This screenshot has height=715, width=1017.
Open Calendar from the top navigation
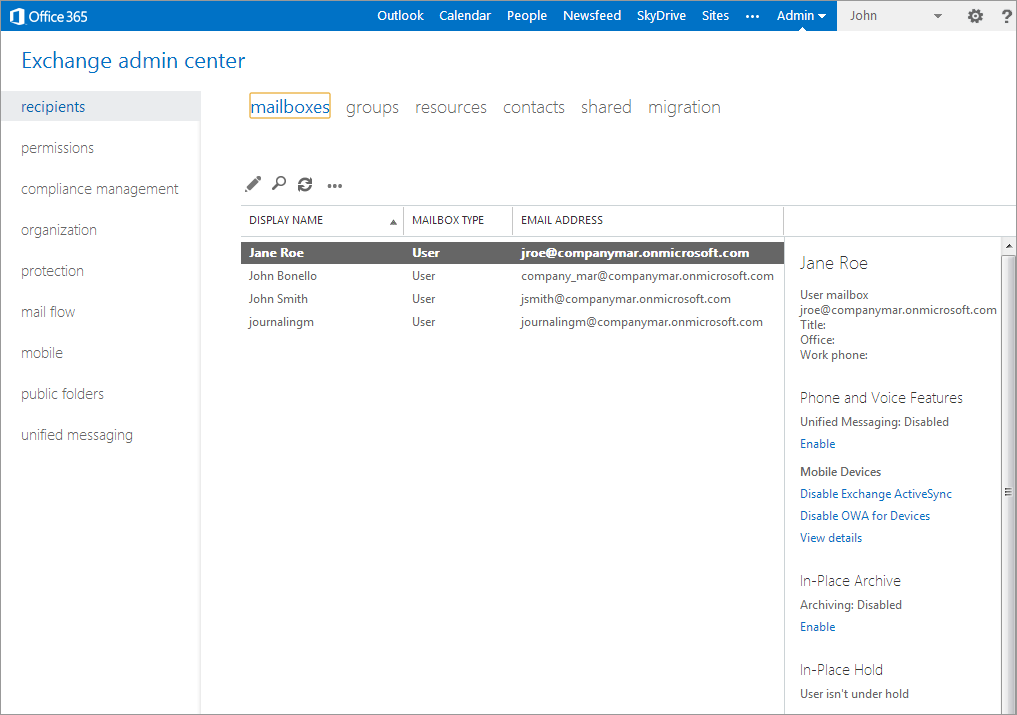pos(464,15)
